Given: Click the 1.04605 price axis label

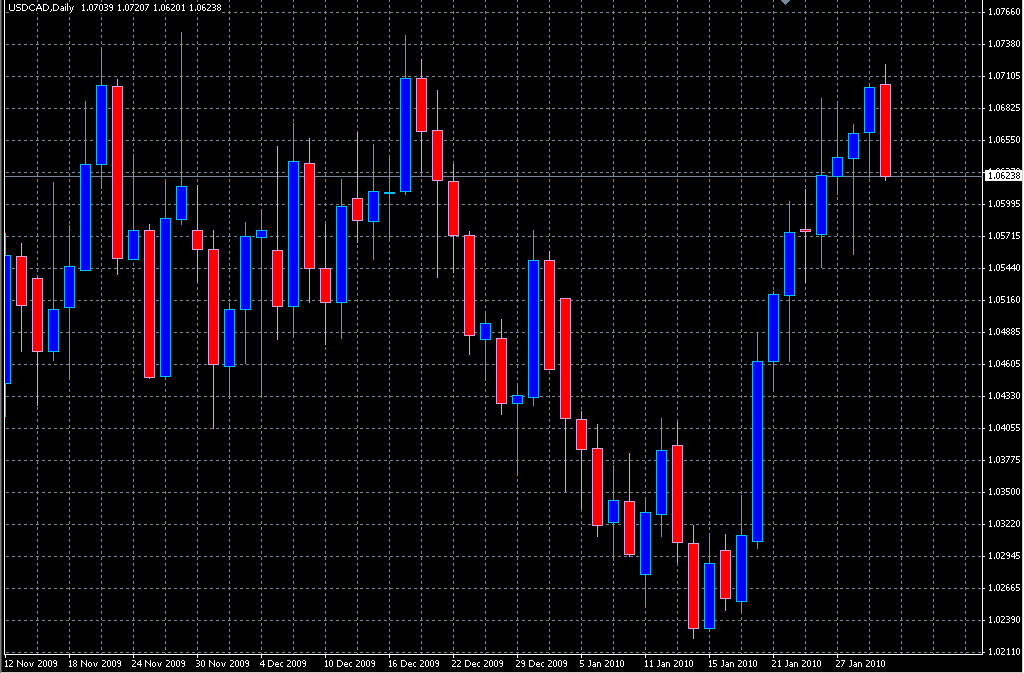Looking at the screenshot, I should 1004,364.
